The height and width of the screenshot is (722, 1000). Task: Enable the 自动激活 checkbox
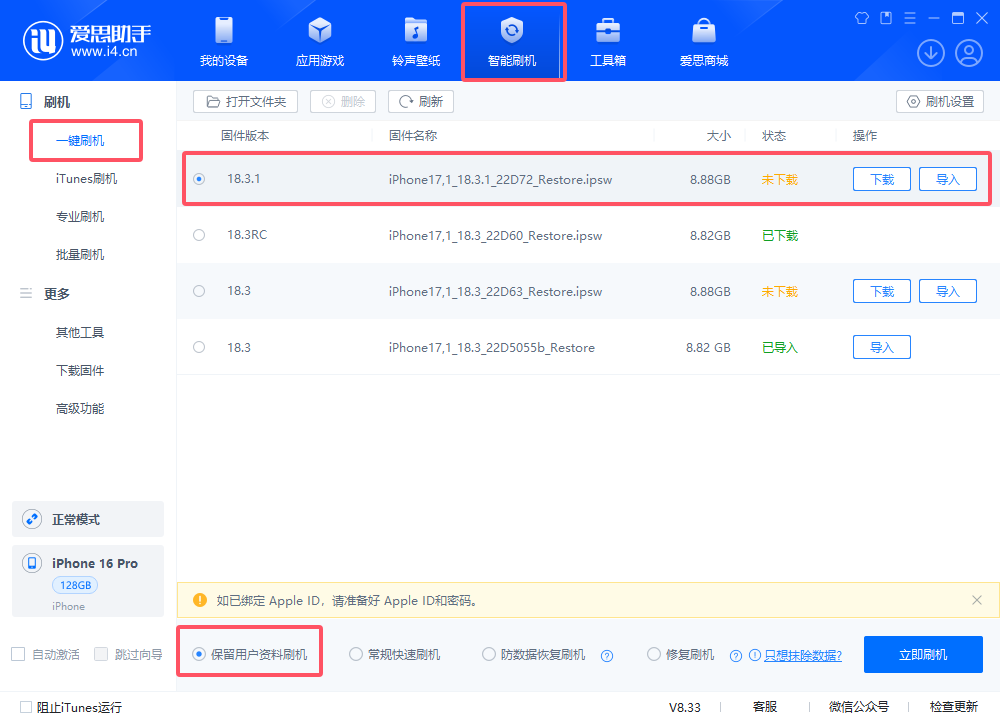pyautogui.click(x=17, y=654)
